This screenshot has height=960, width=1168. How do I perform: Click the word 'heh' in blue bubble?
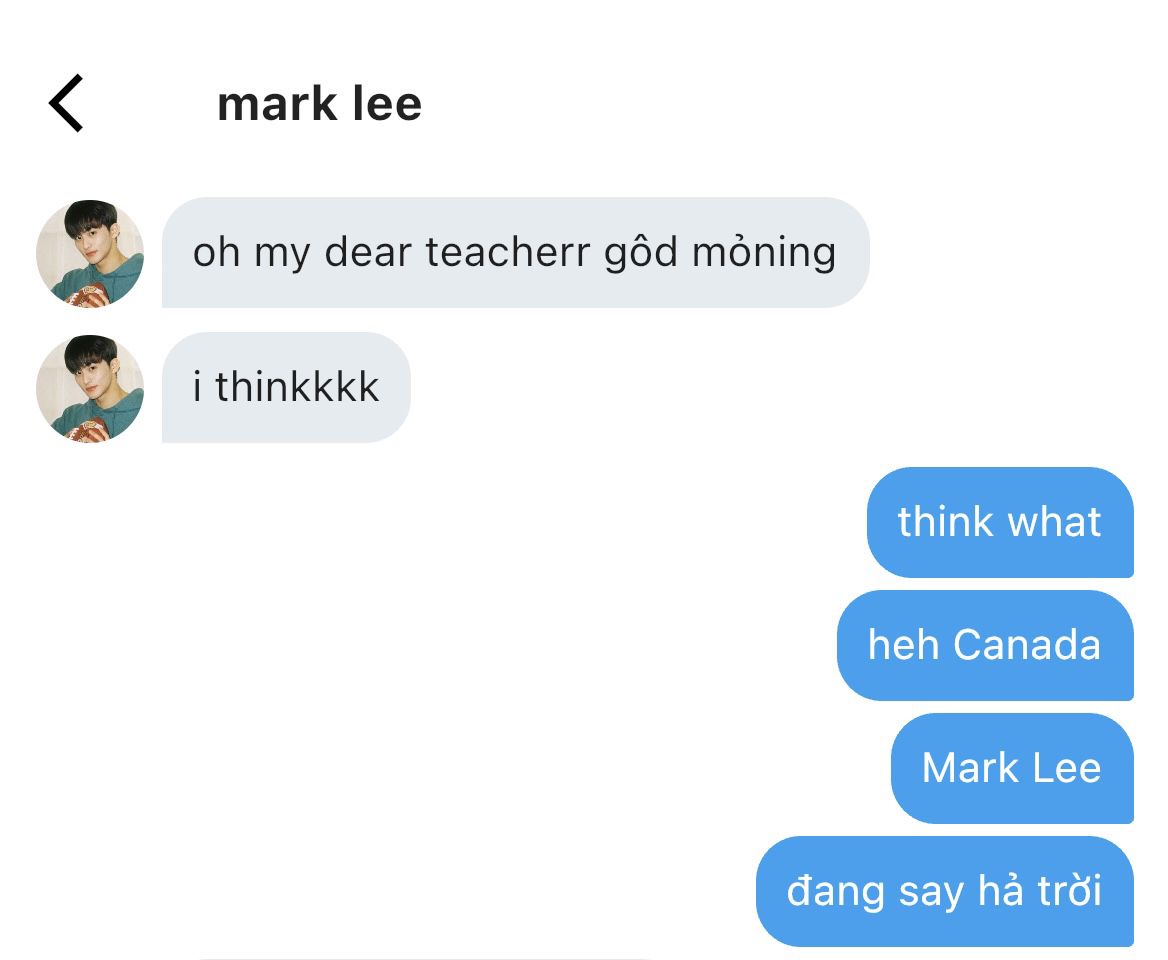click(904, 645)
